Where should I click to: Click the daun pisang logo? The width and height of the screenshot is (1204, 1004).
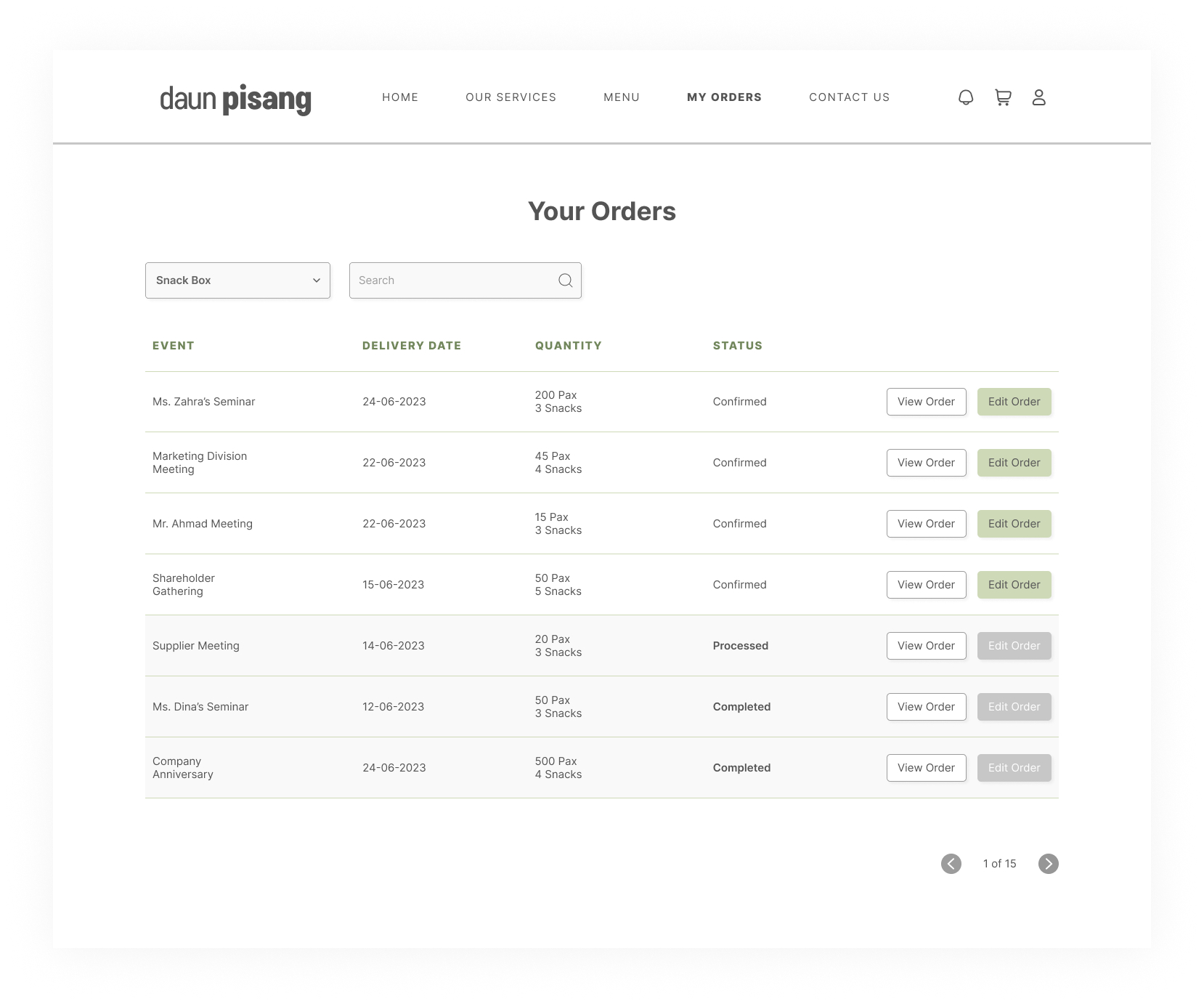click(x=235, y=98)
